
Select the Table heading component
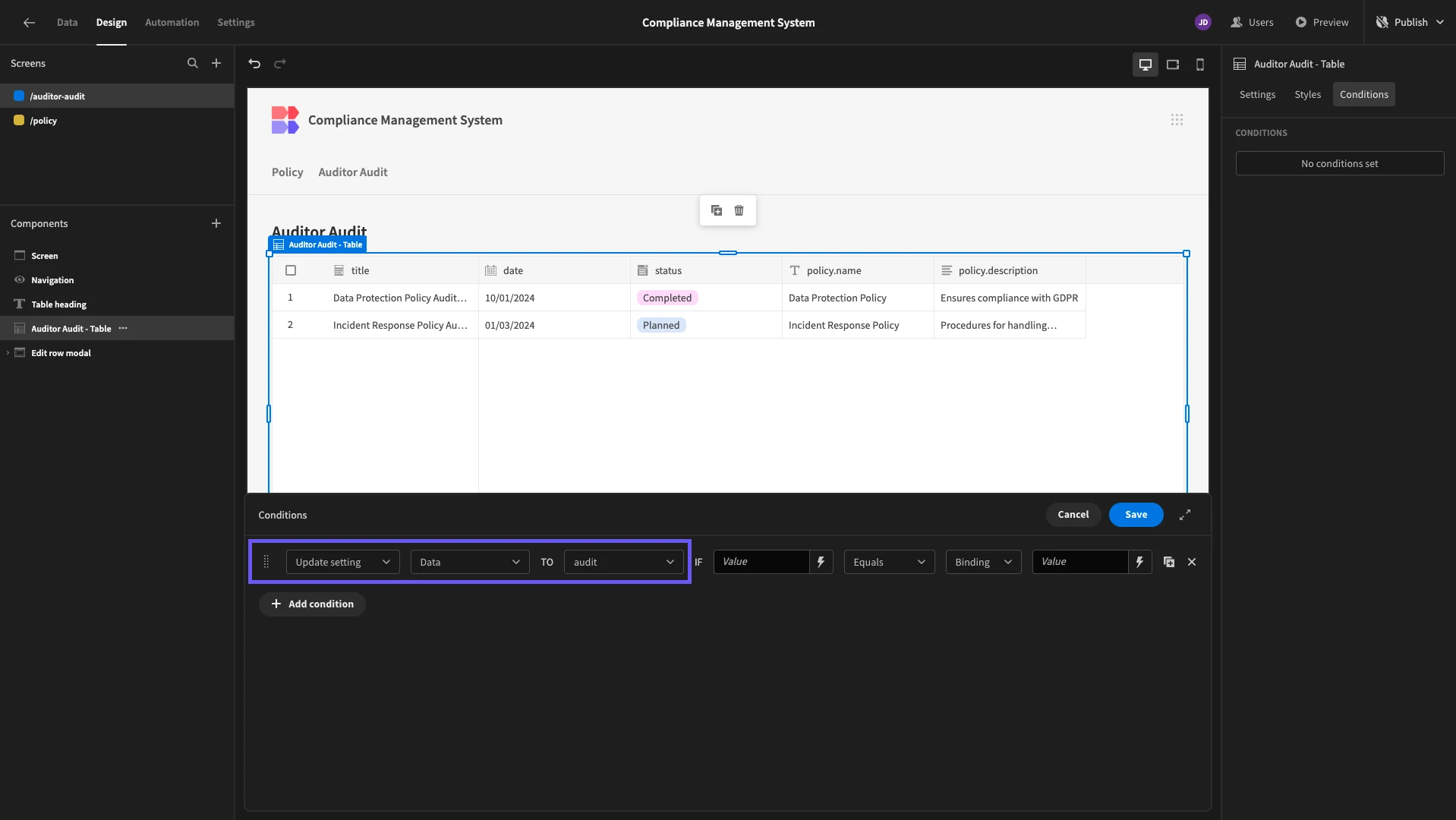(117, 304)
